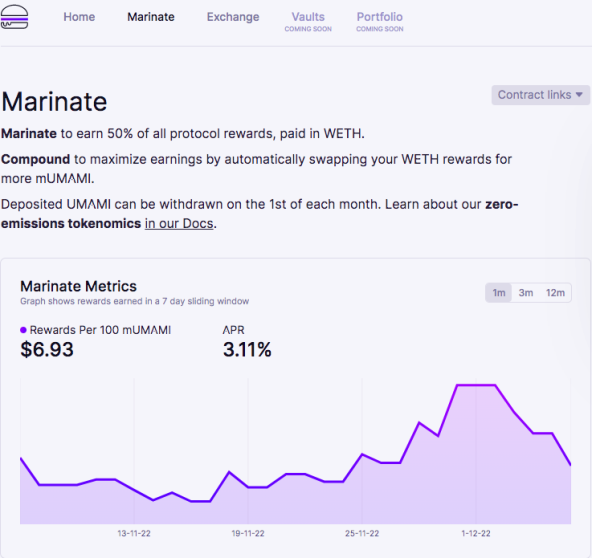Select the 1m time range
This screenshot has width=592, height=558.
[x=499, y=293]
